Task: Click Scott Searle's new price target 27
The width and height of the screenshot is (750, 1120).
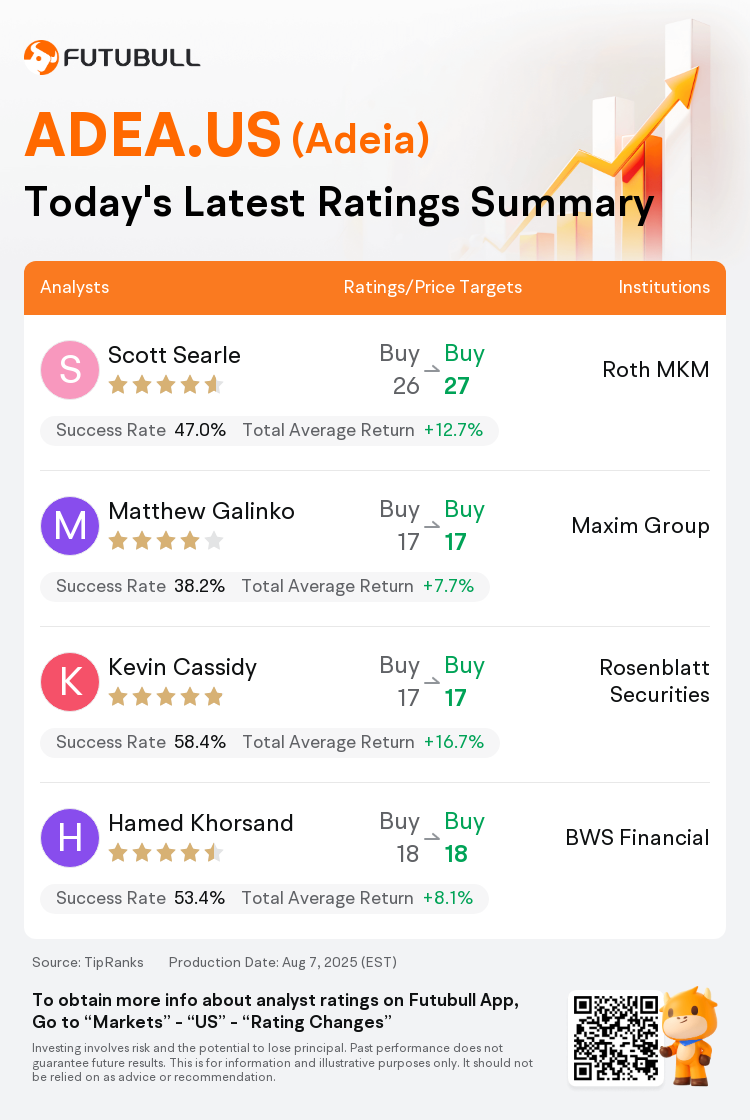Action: click(457, 386)
